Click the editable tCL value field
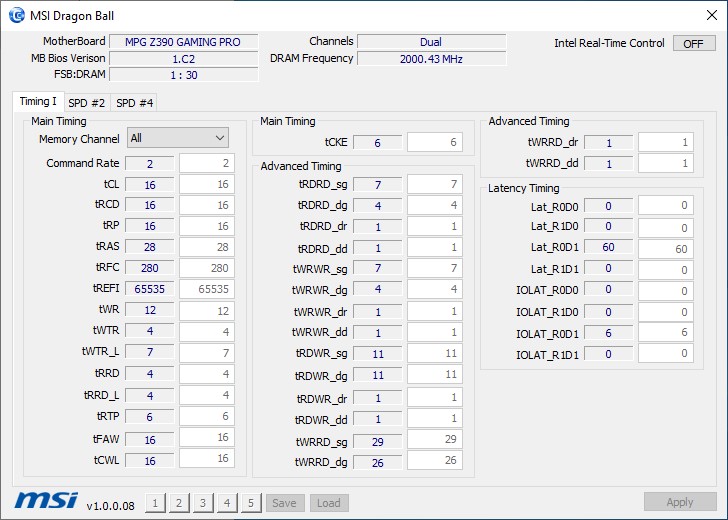728x520 pixels. tap(207, 184)
